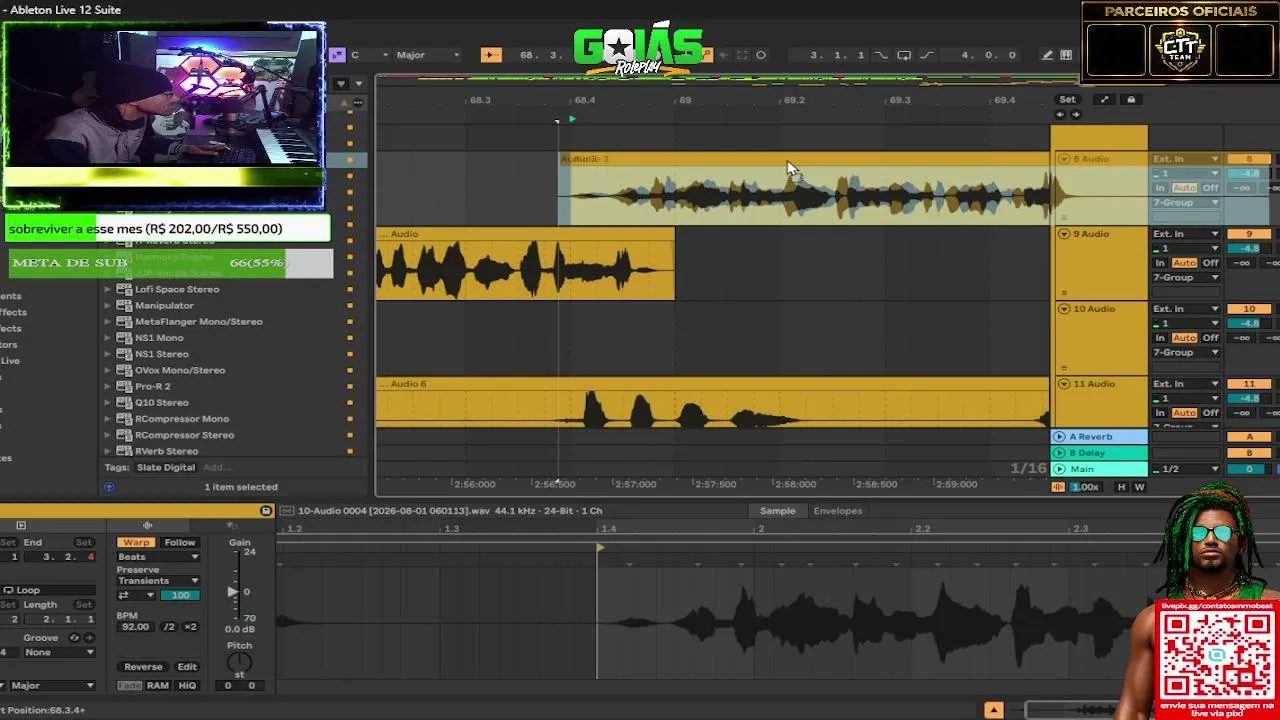Image resolution: width=1280 pixels, height=720 pixels.
Task: Collapse the 11 Audio track
Action: point(1064,384)
